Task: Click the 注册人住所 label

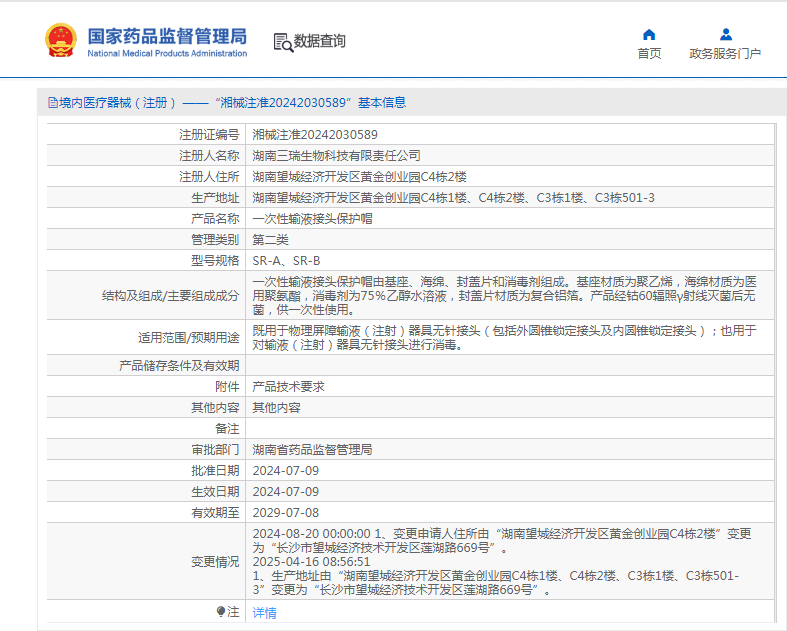Action: click(209, 177)
